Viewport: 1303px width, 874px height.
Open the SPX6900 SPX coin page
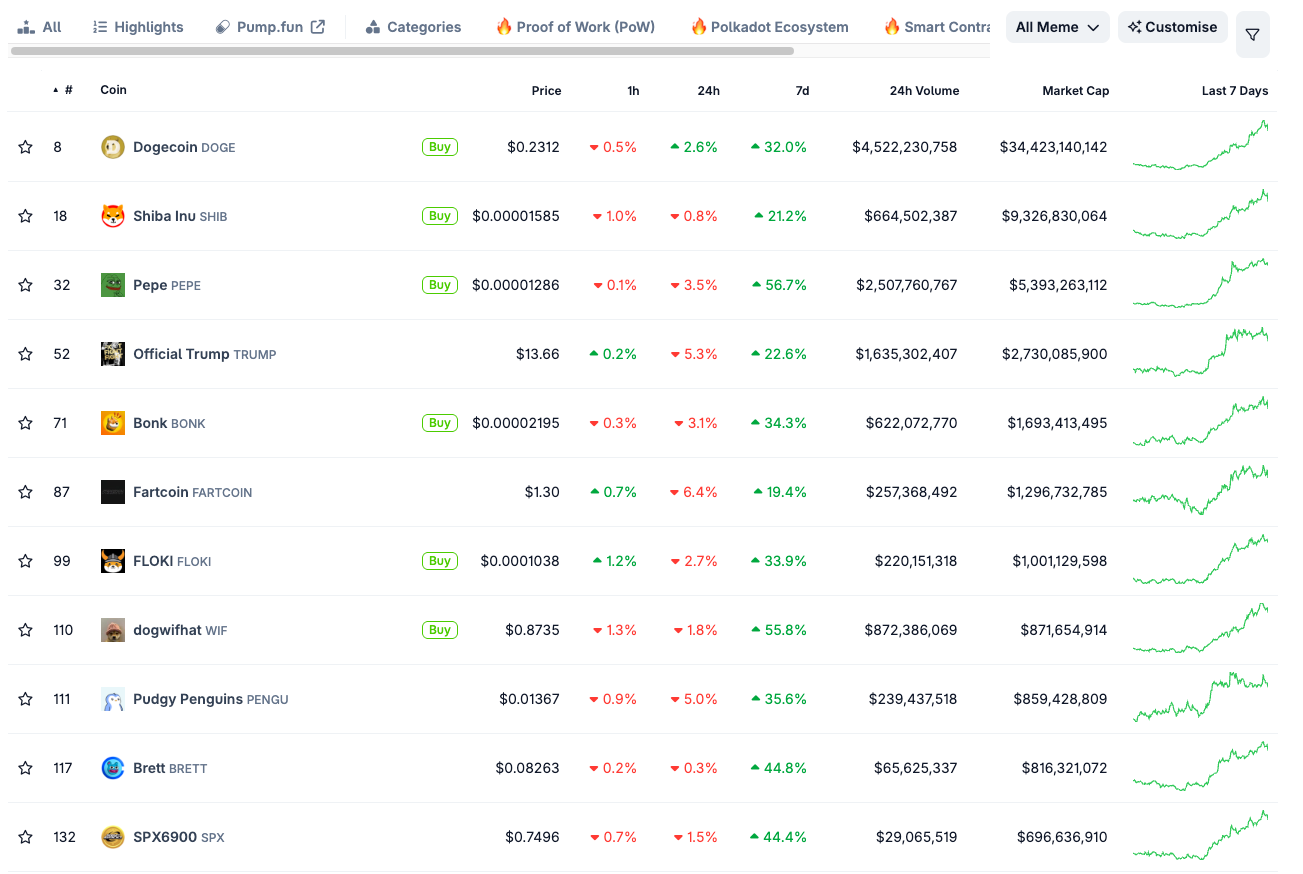click(x=178, y=837)
